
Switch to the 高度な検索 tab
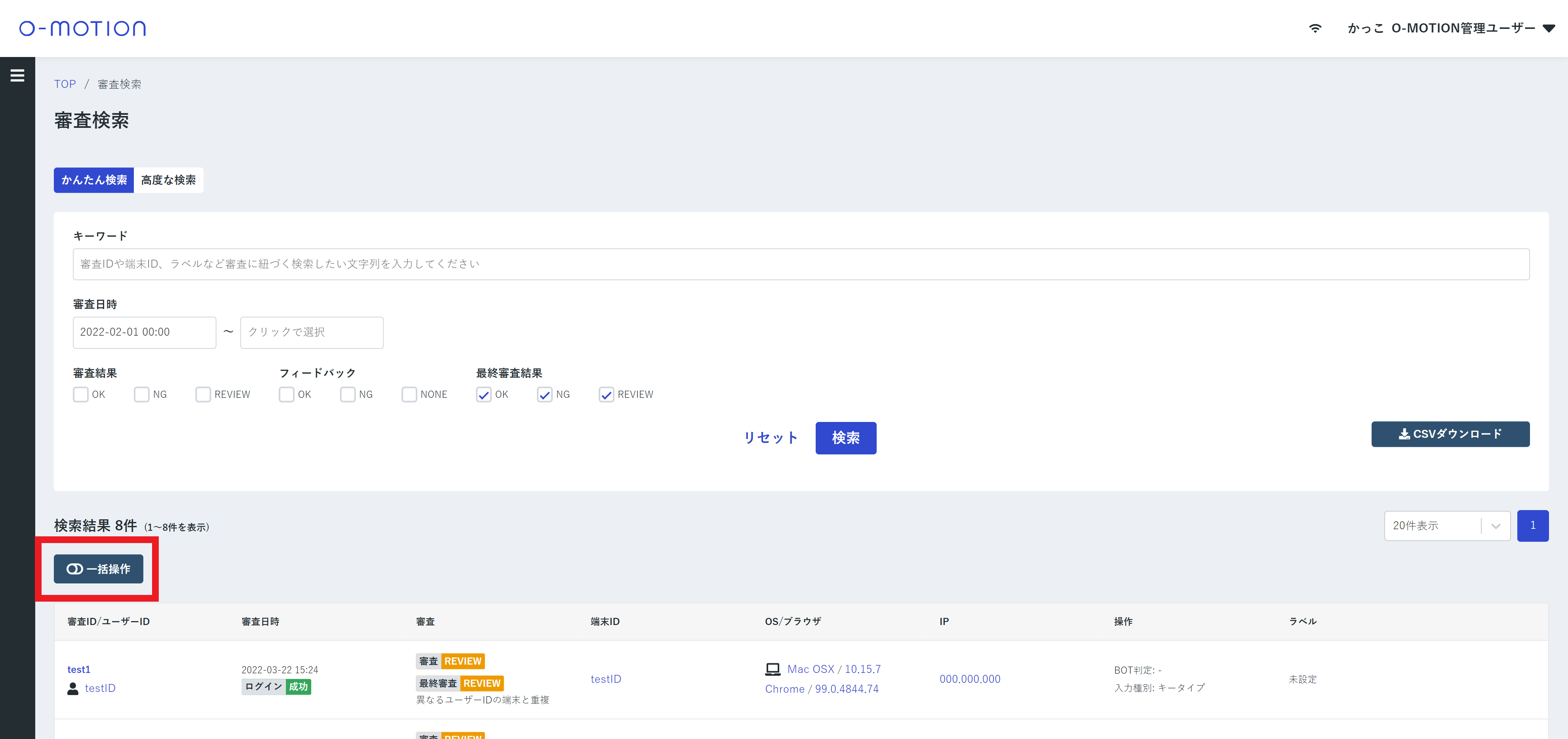[x=169, y=180]
